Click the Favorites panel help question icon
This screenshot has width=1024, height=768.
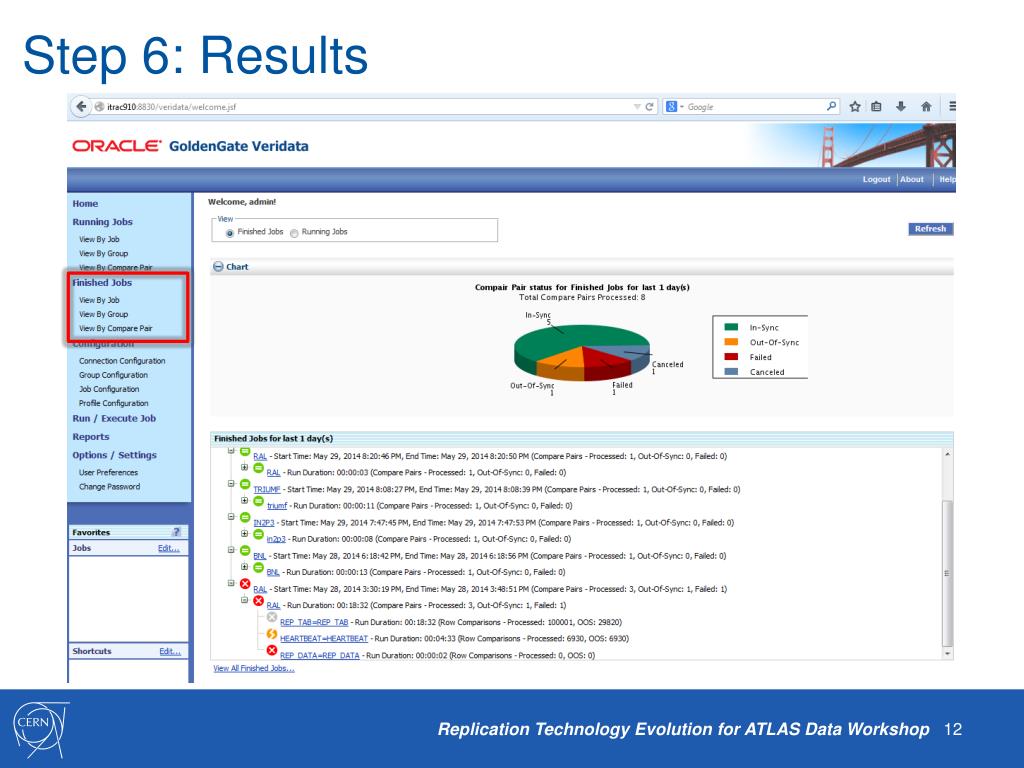pyautogui.click(x=176, y=532)
